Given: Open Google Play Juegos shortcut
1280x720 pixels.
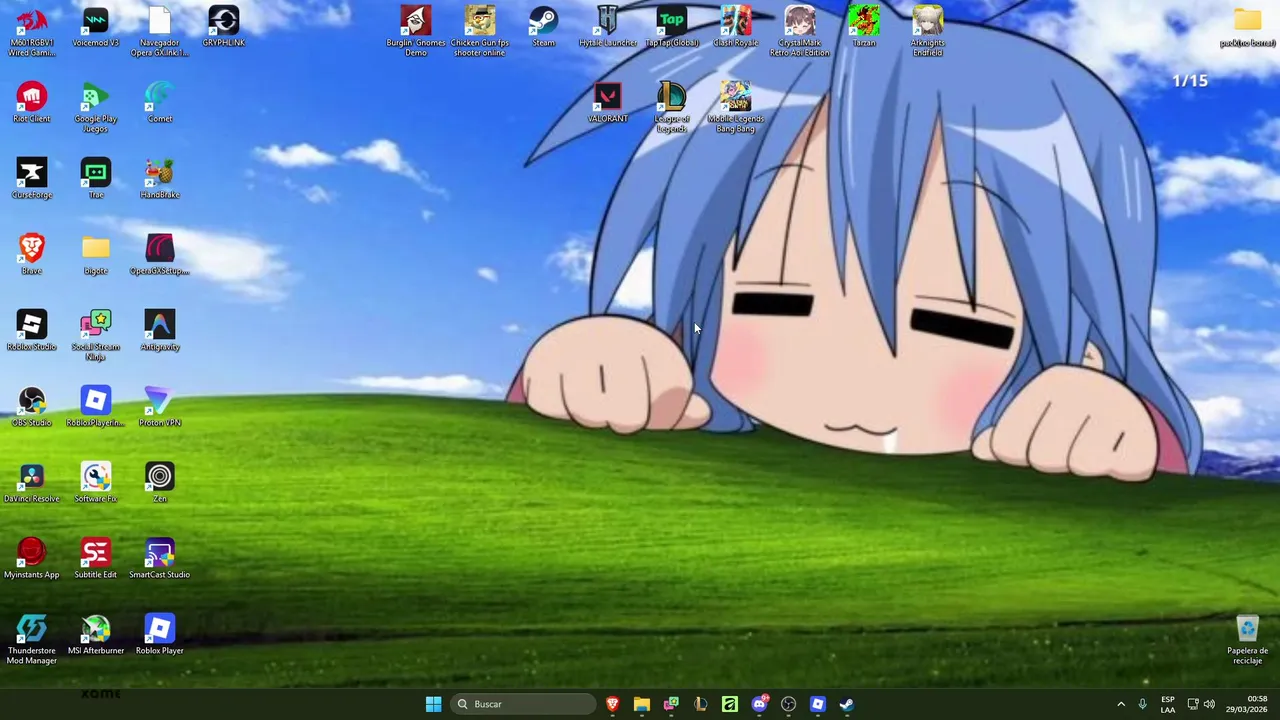Looking at the screenshot, I should (95, 108).
